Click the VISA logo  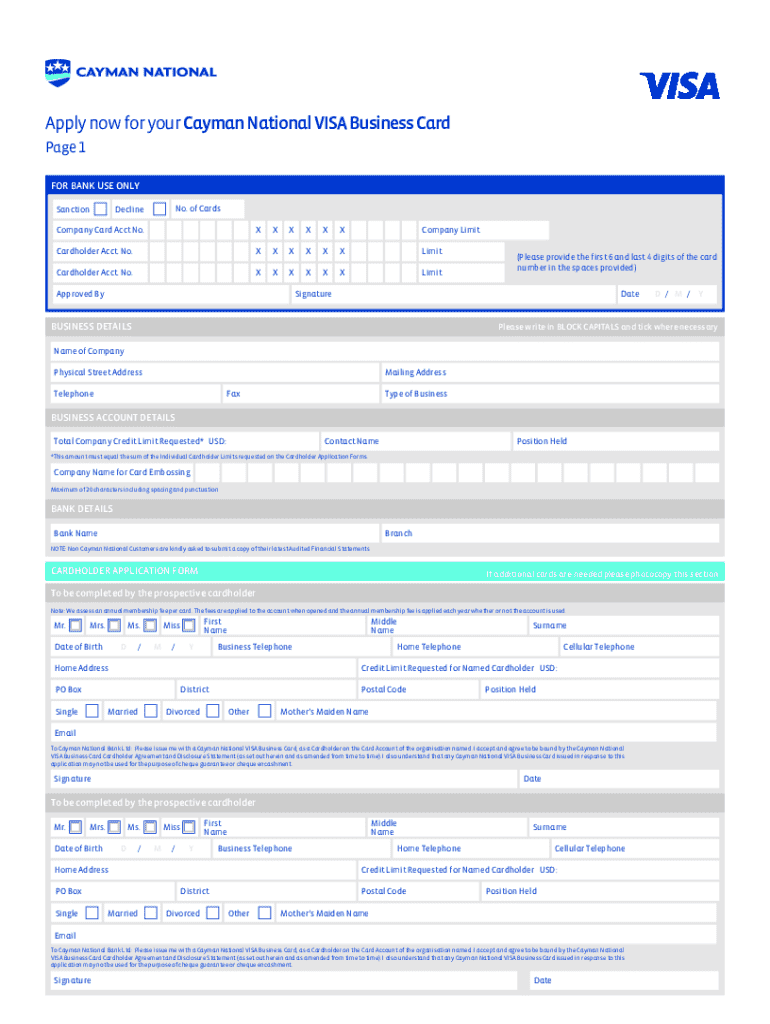[x=679, y=86]
